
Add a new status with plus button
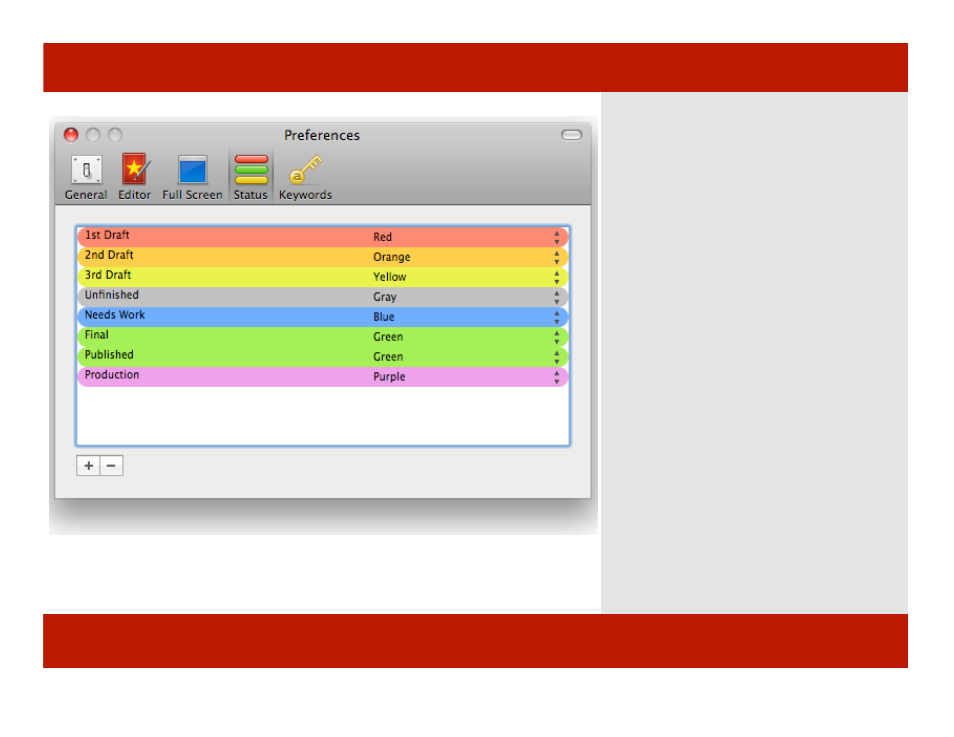coord(88,466)
